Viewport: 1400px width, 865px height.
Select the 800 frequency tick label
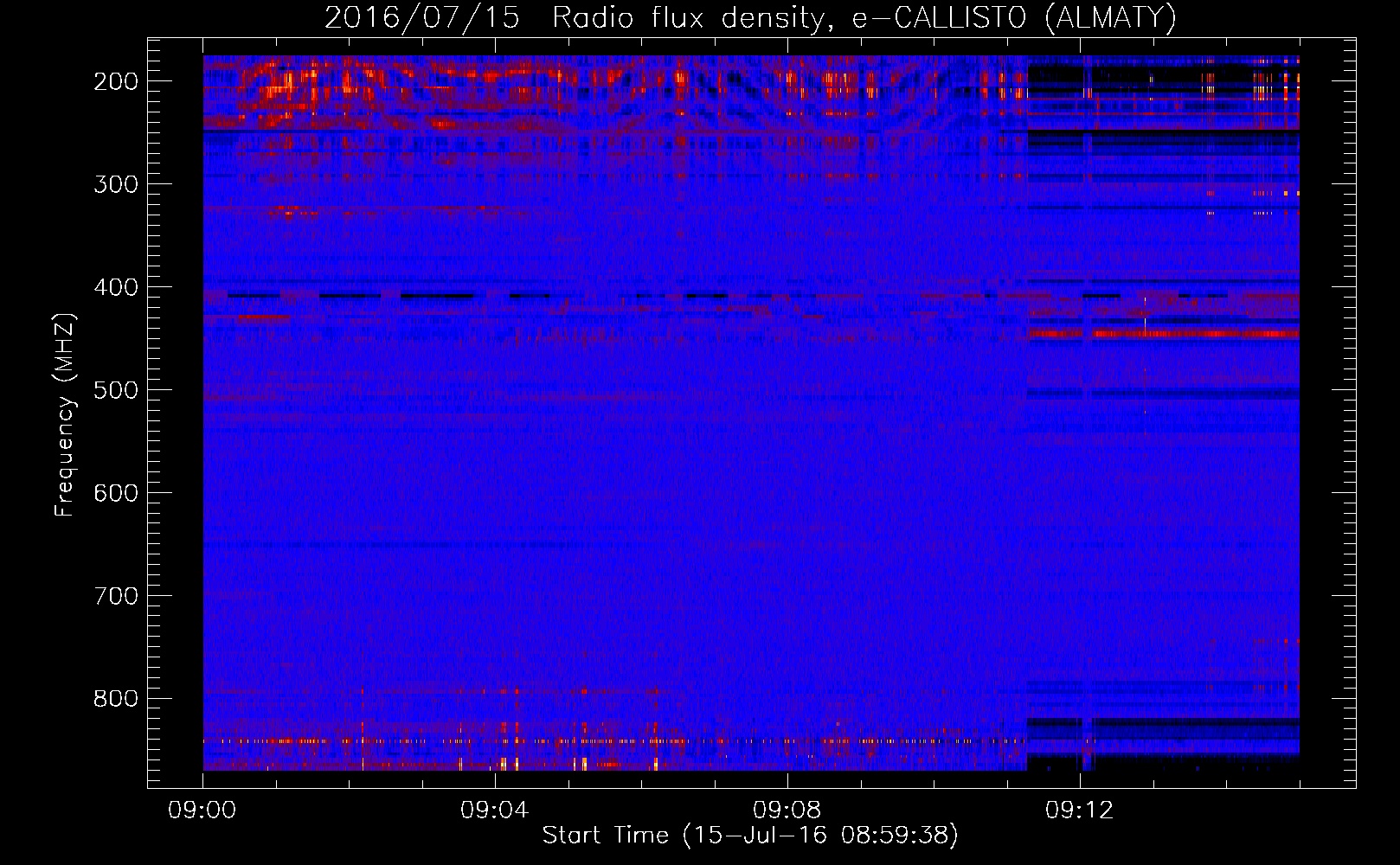[x=116, y=699]
